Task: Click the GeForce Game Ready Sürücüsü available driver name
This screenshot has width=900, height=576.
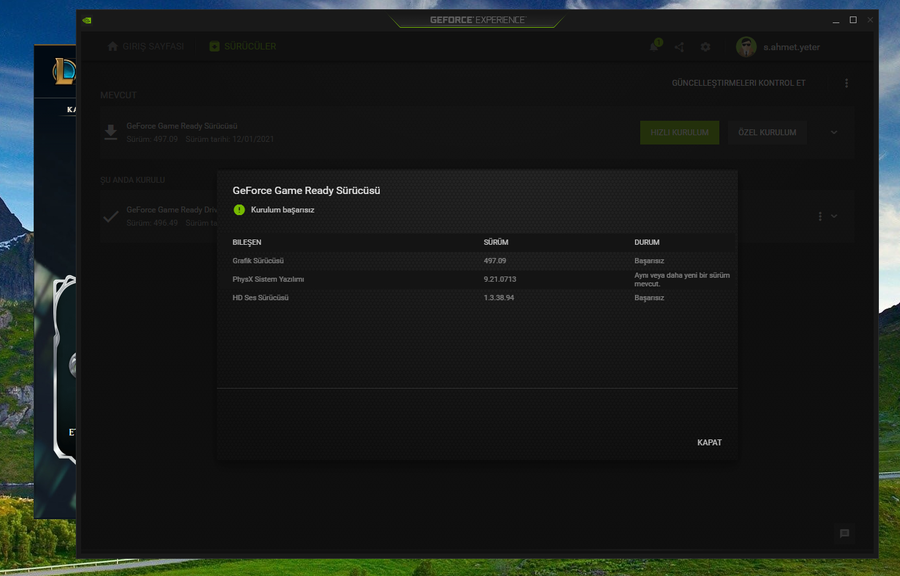Action: (181, 126)
